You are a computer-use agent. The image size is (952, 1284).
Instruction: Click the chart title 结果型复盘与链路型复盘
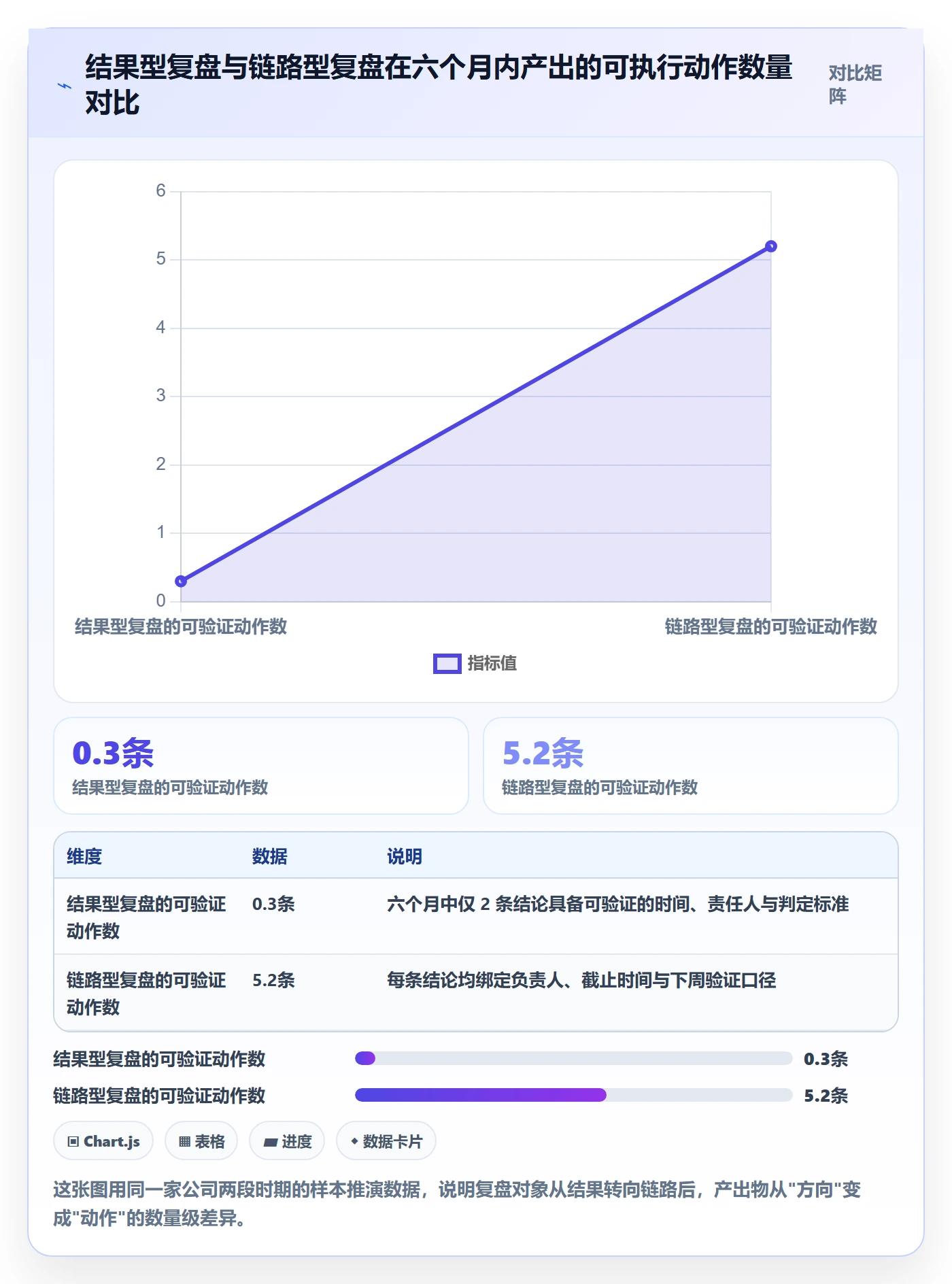tap(439, 84)
